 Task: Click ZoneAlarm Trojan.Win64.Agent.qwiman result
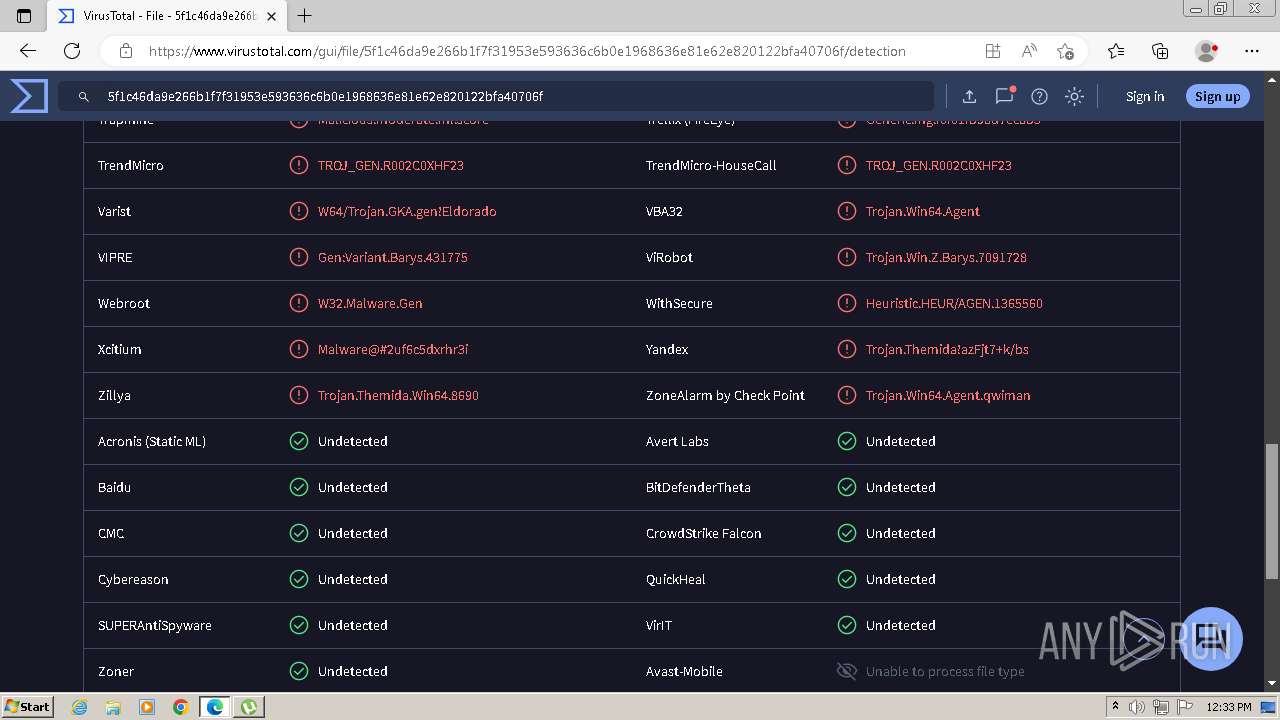tap(948, 395)
